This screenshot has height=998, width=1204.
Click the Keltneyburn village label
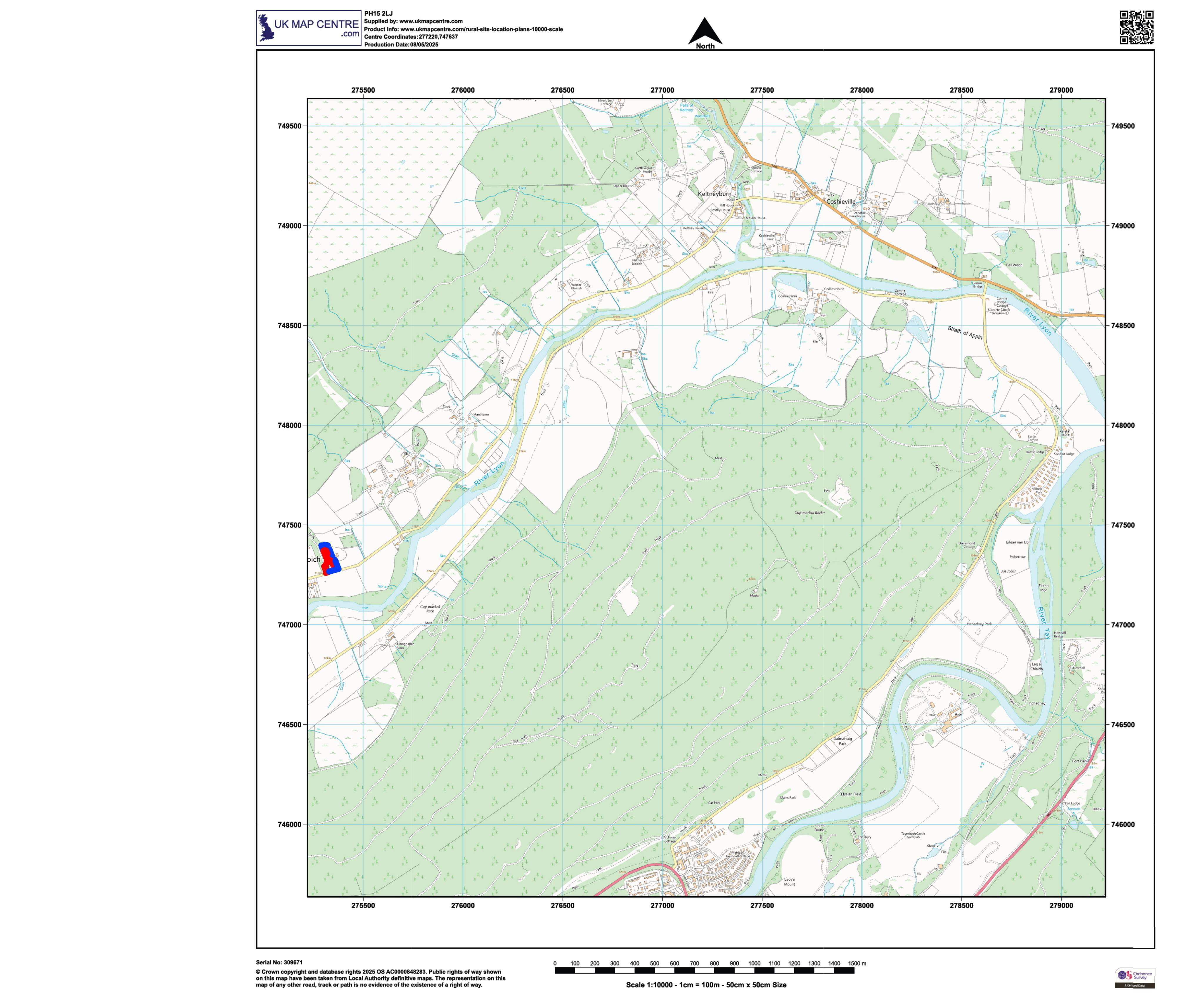coord(714,194)
